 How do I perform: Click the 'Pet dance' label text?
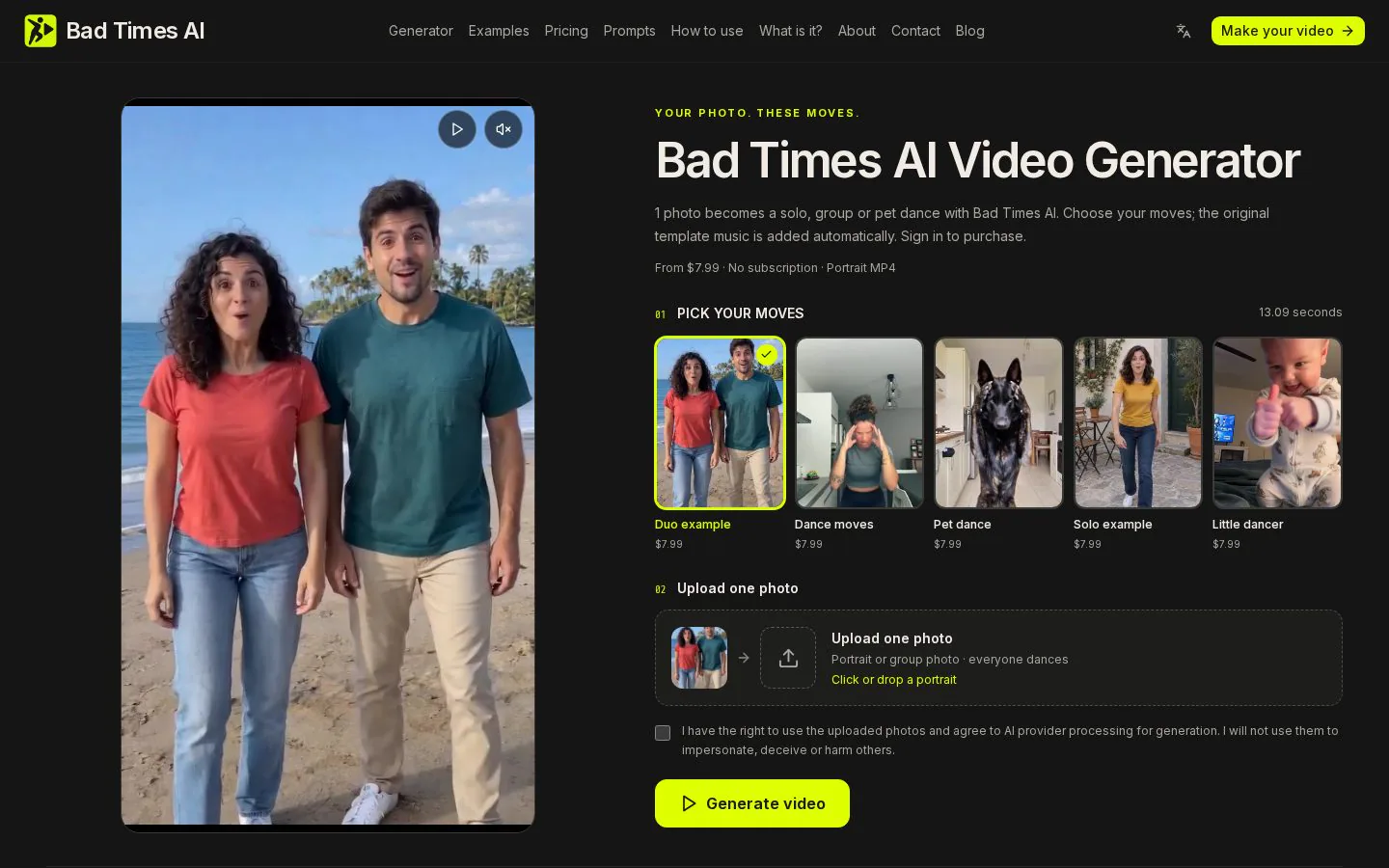click(x=963, y=525)
